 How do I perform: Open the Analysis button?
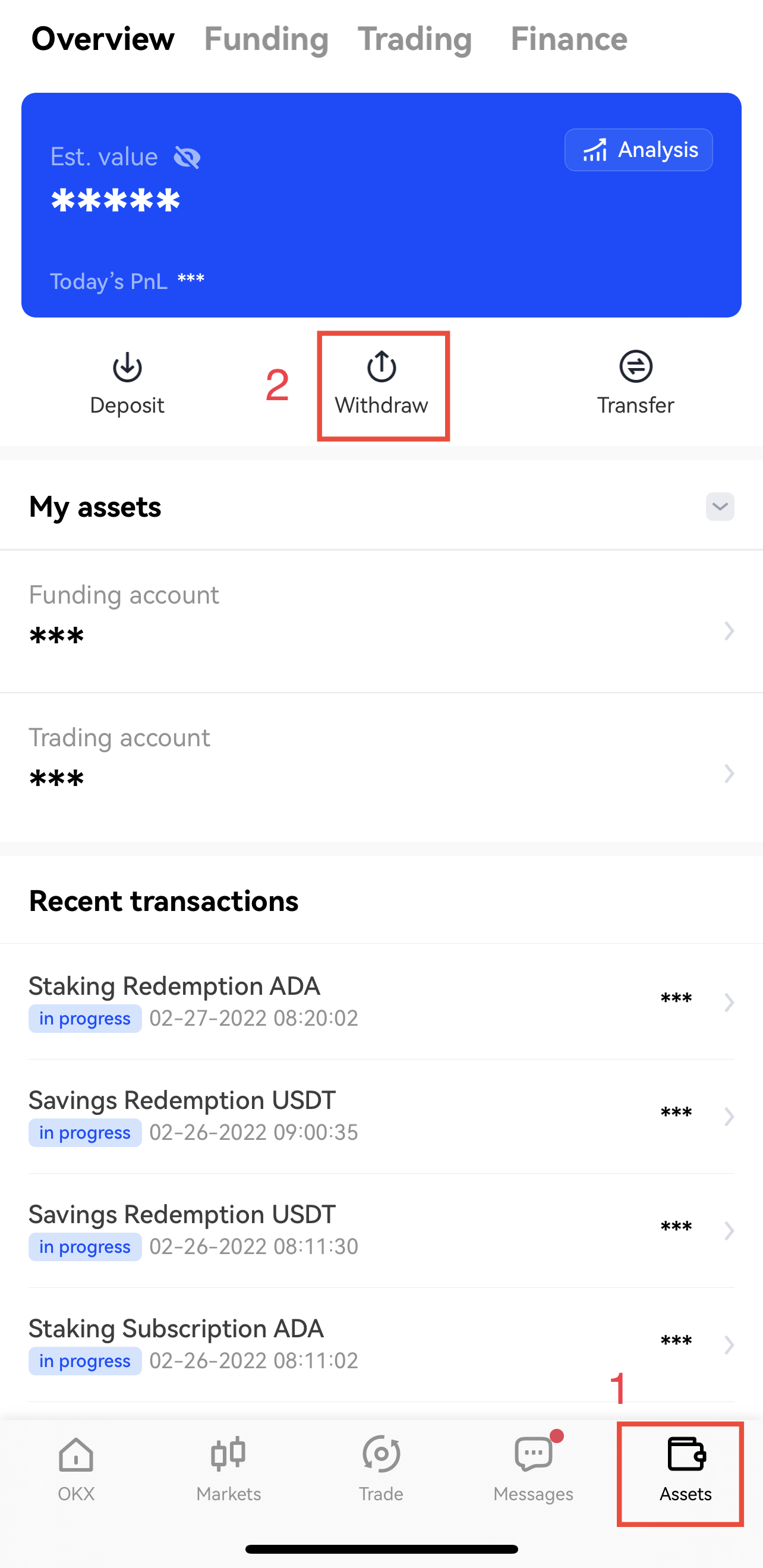[x=638, y=150]
